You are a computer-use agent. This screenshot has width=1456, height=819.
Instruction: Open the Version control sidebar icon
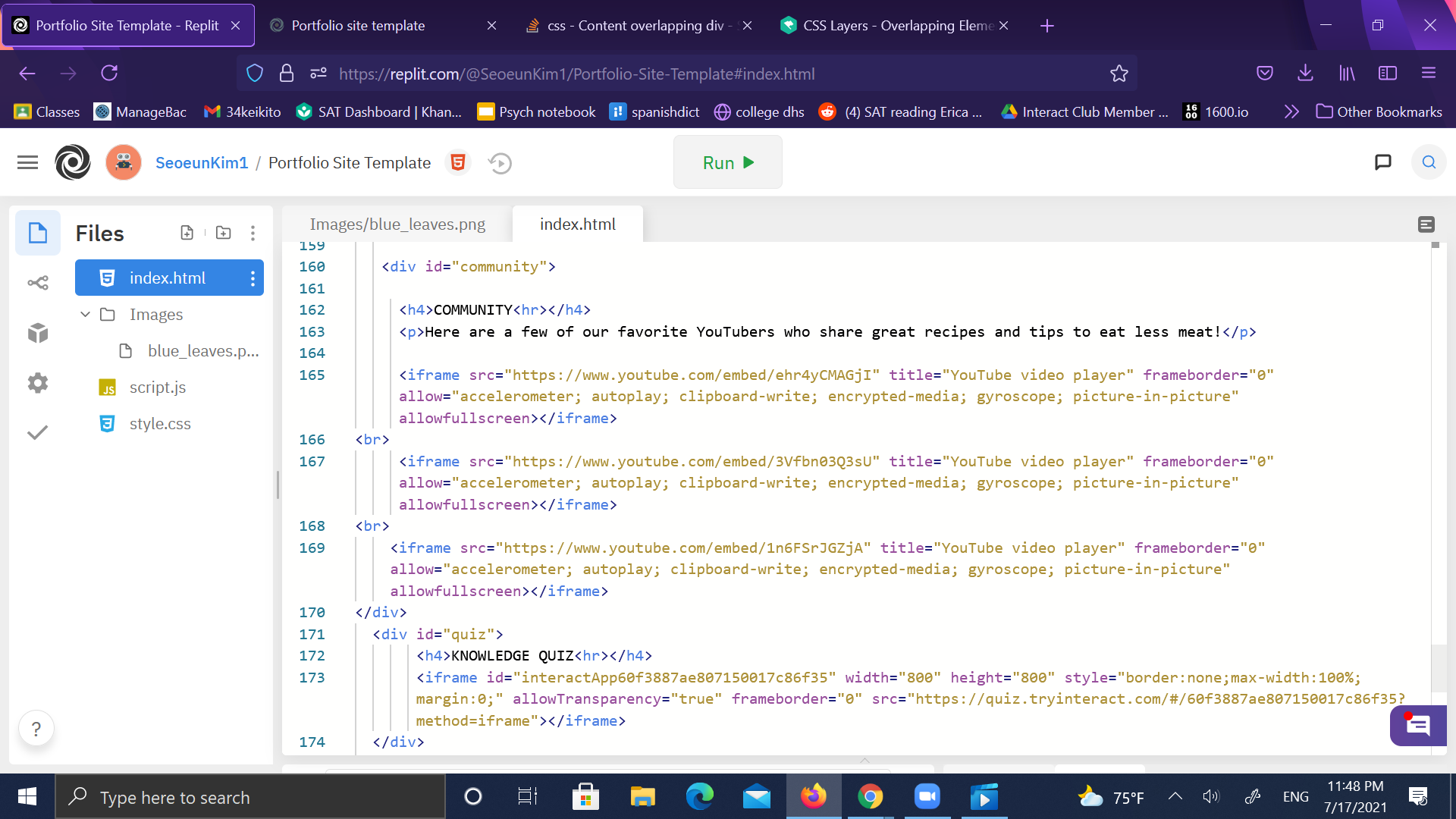coord(38,283)
